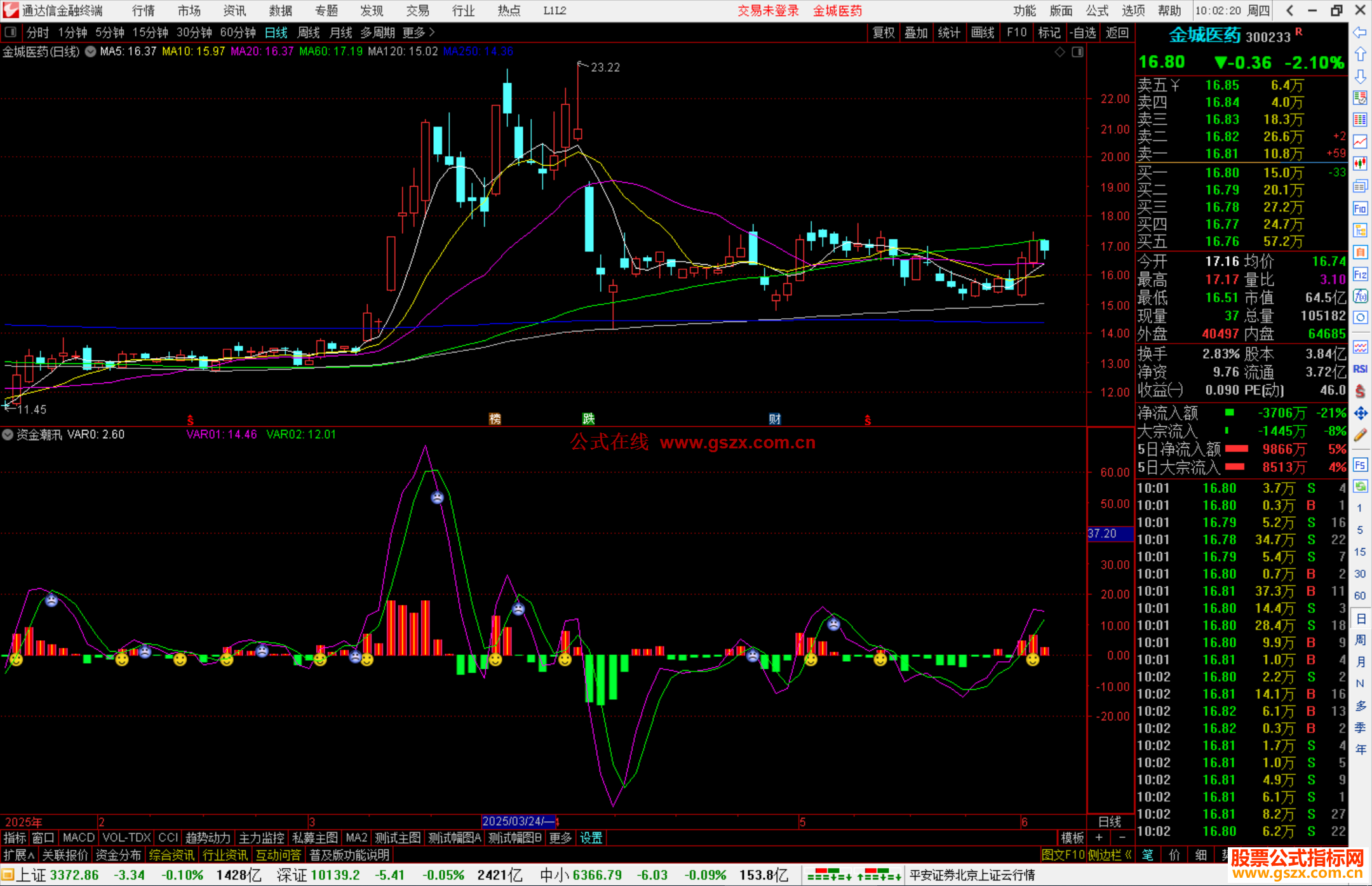Viewport: 1372px width, 886px height.
Task: Open the intraday line chart icon
Action: (1360, 142)
